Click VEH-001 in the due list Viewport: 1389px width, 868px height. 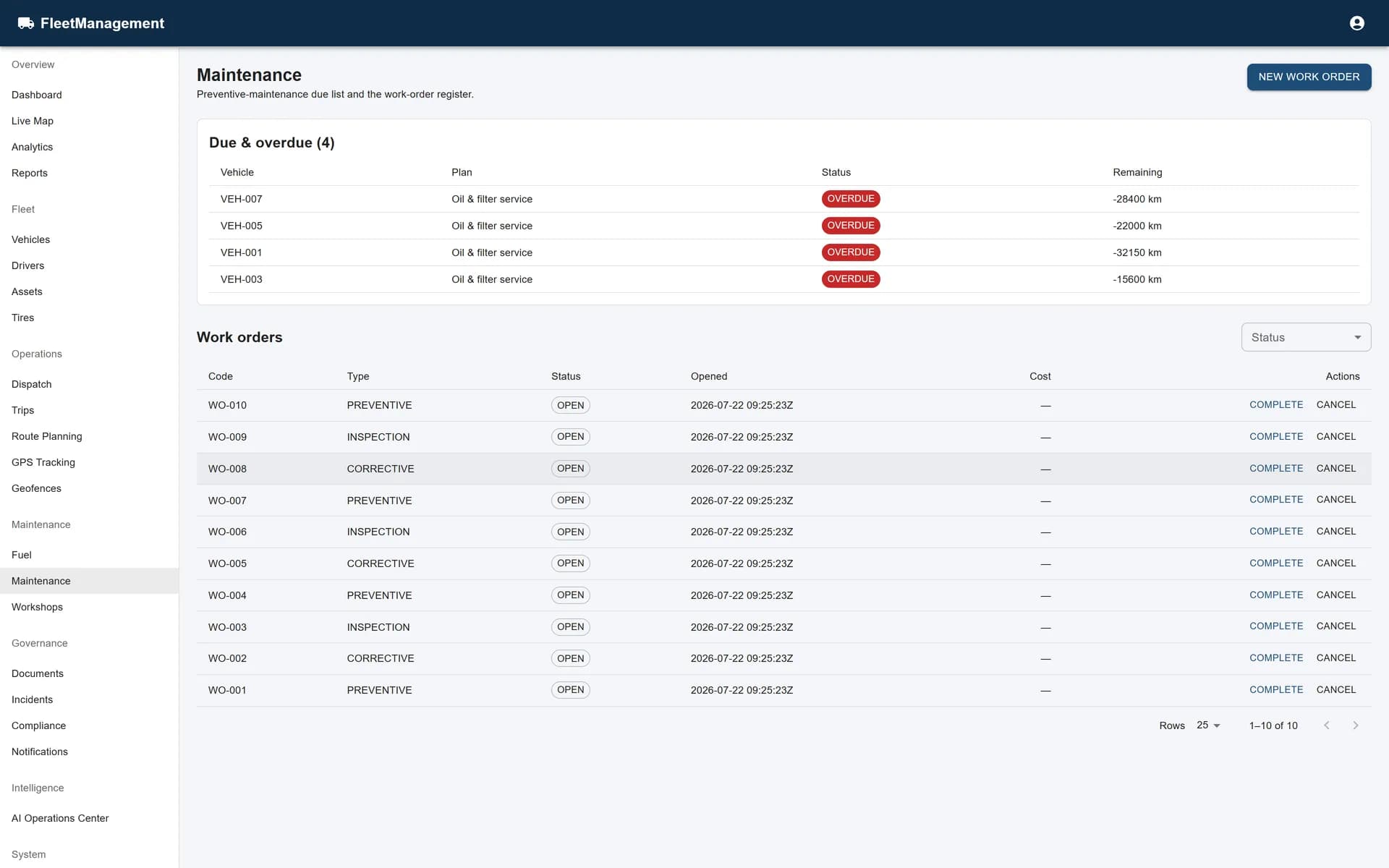(x=241, y=252)
